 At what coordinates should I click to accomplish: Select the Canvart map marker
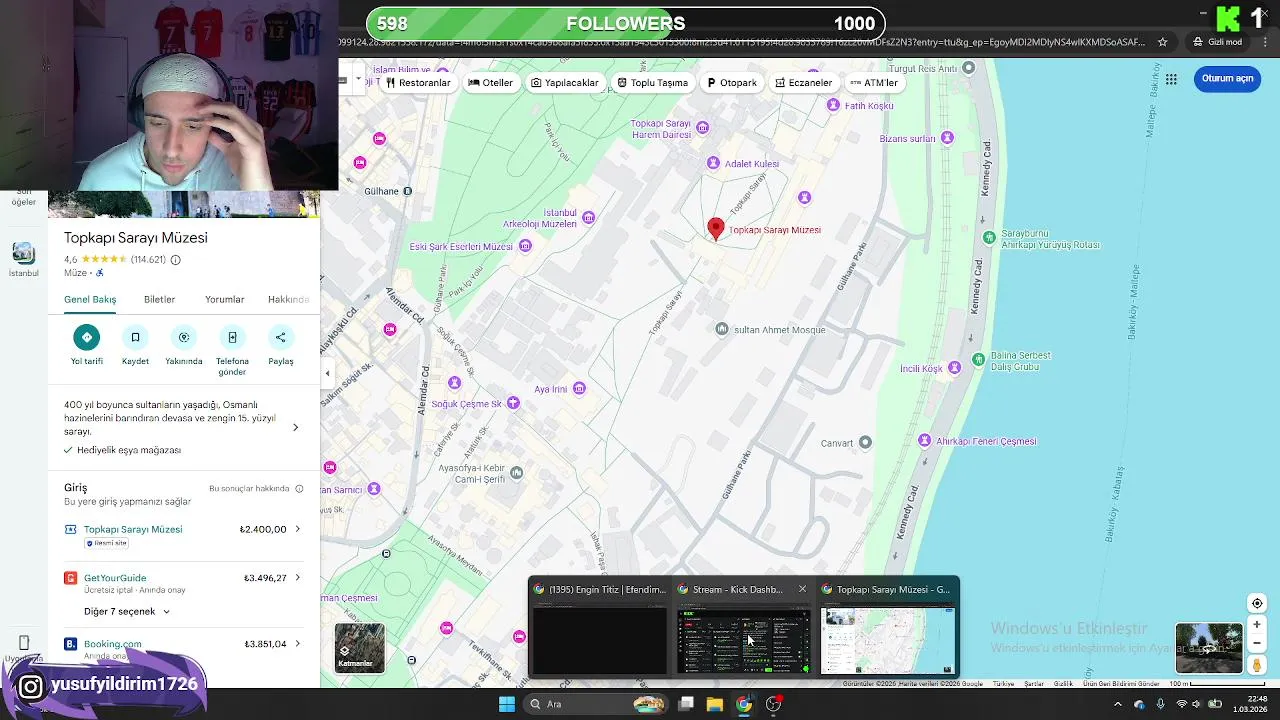865,442
